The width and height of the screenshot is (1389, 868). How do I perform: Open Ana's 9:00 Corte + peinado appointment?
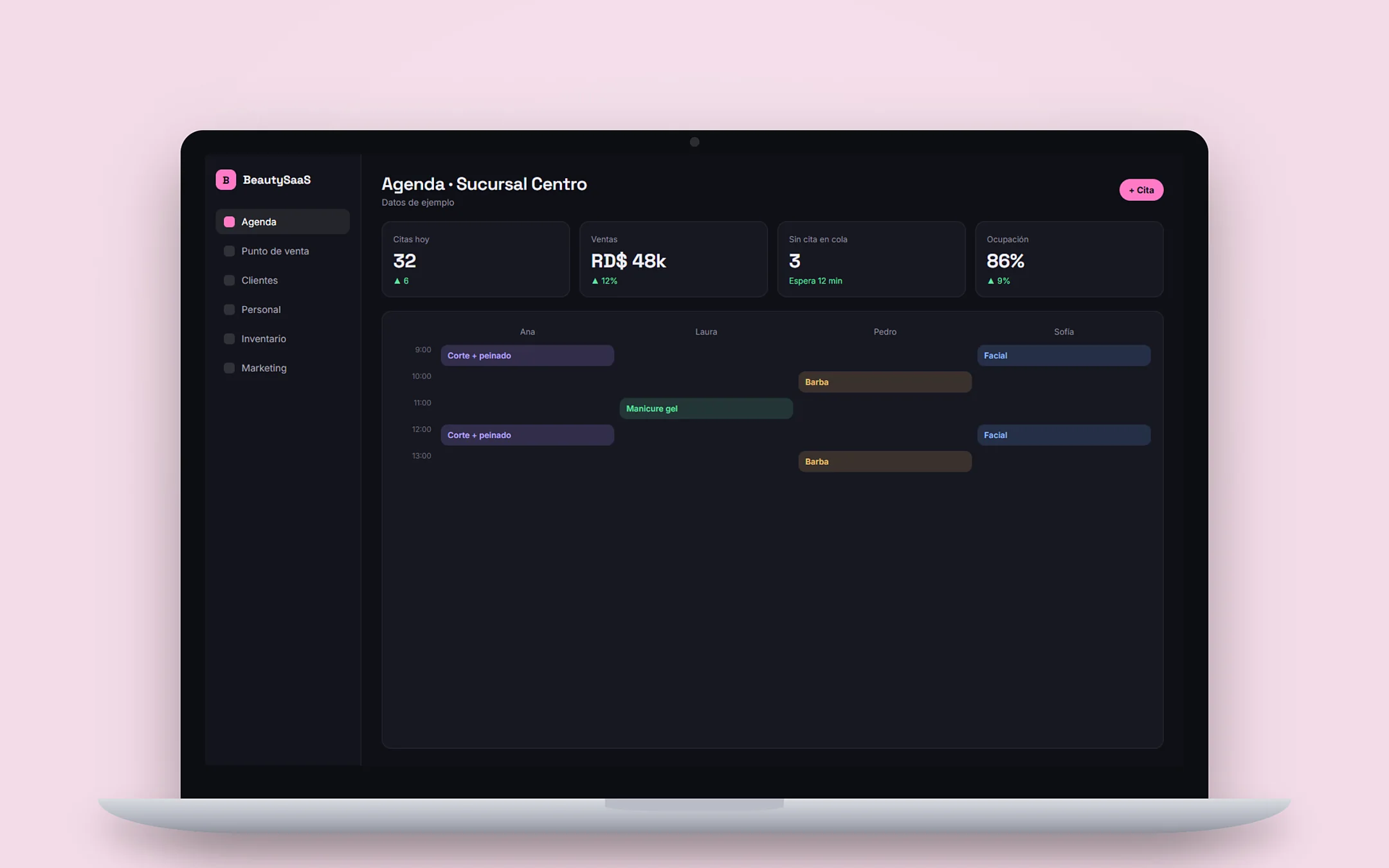[x=527, y=356]
